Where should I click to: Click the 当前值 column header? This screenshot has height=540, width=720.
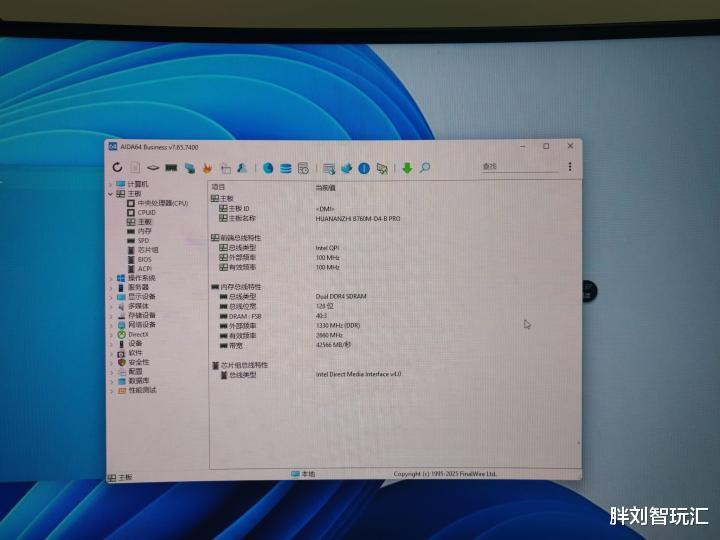pyautogui.click(x=326, y=188)
